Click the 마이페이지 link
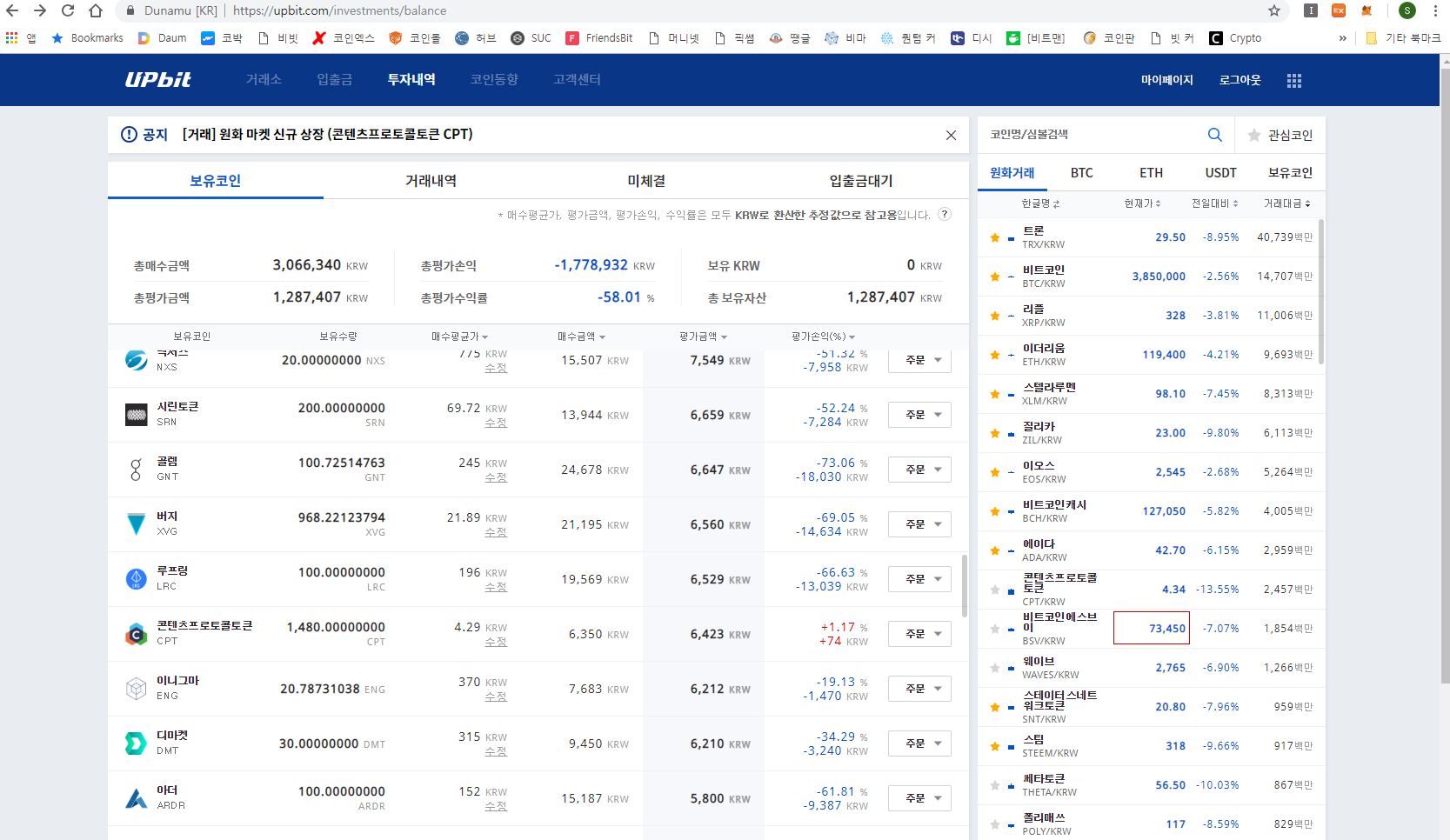Viewport: 1450px width, 840px height. click(1167, 80)
